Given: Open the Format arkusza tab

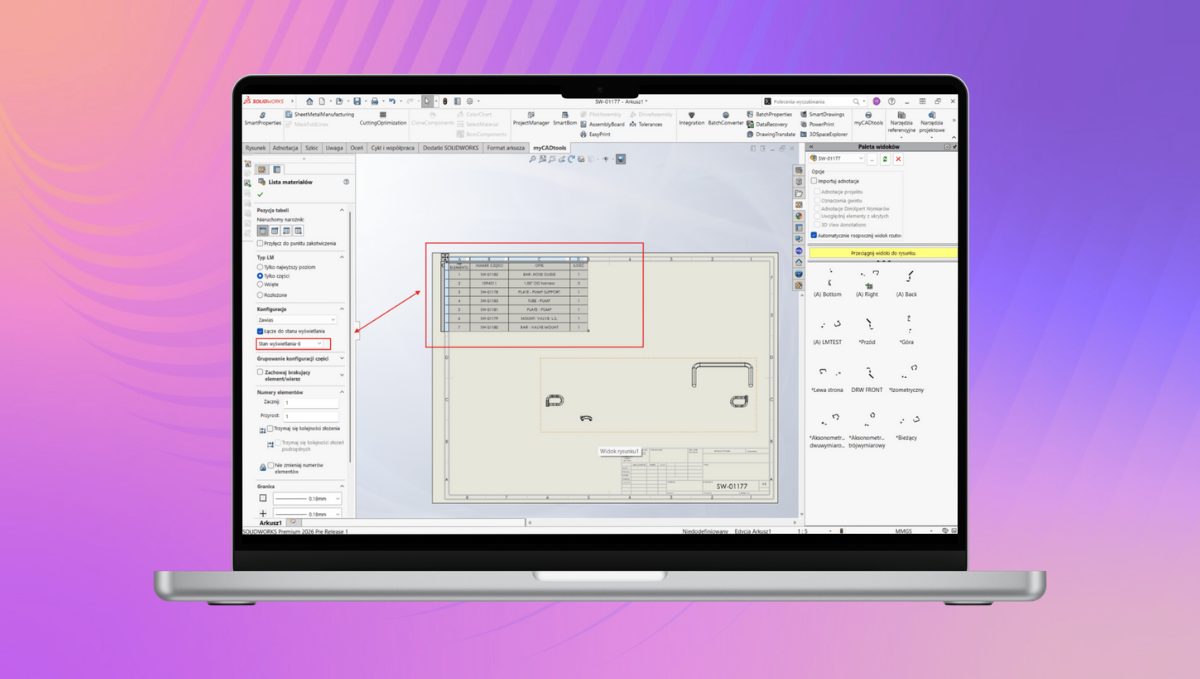Looking at the screenshot, I should 506,147.
